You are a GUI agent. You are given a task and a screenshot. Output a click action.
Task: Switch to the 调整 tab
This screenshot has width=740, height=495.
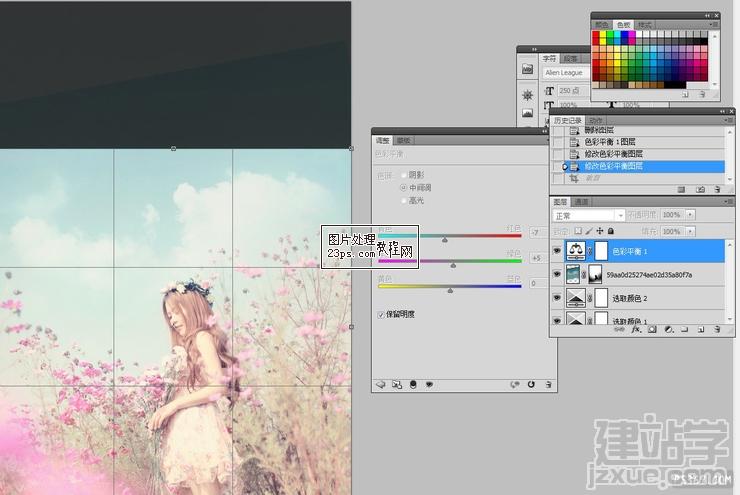click(x=382, y=141)
